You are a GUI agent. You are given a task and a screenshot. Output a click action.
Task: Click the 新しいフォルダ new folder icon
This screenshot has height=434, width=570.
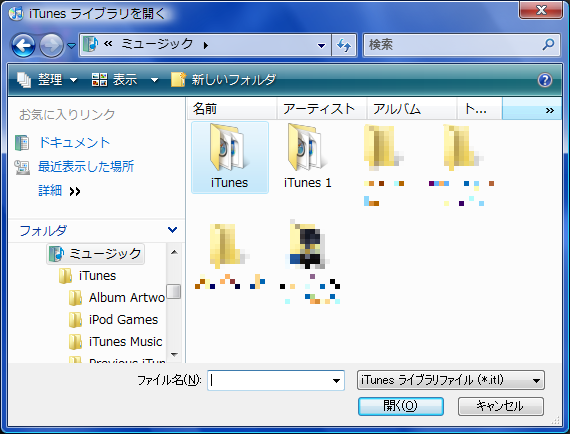click(178, 79)
